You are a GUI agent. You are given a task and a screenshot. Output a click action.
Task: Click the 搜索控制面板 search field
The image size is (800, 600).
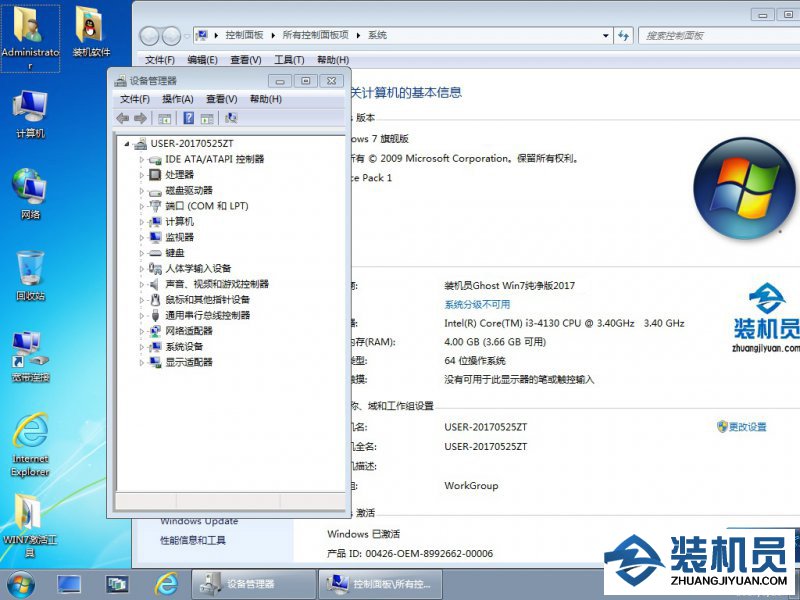pyautogui.click(x=719, y=36)
